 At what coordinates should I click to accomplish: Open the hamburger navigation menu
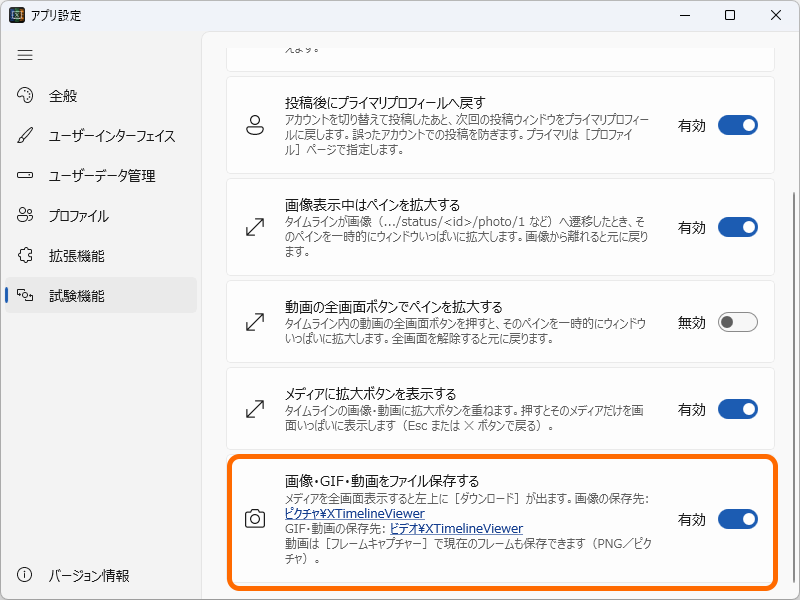tap(25, 55)
